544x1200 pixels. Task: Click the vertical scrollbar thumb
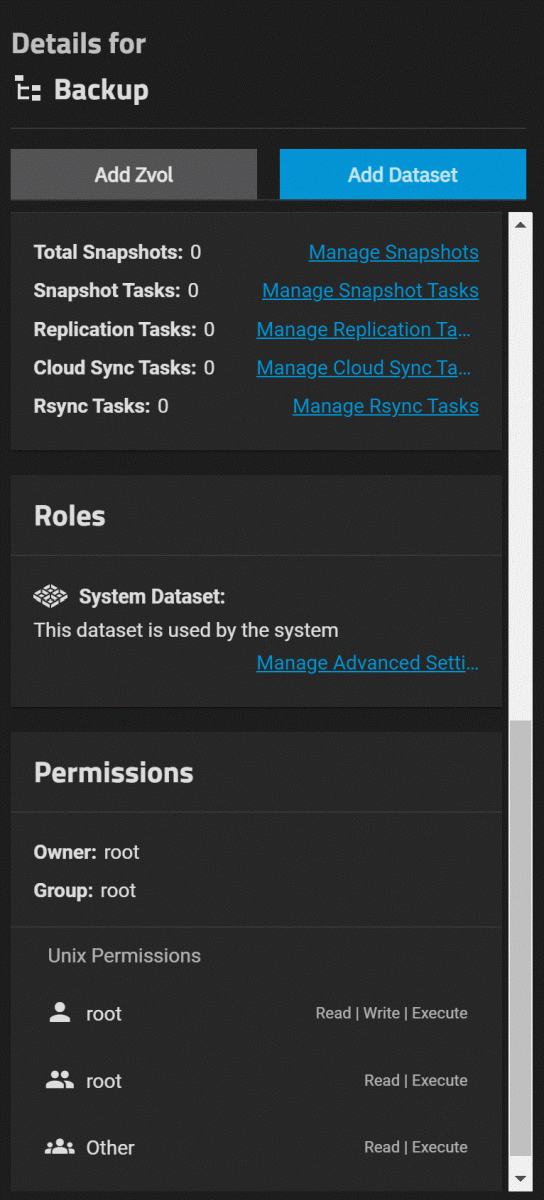(x=520, y=939)
